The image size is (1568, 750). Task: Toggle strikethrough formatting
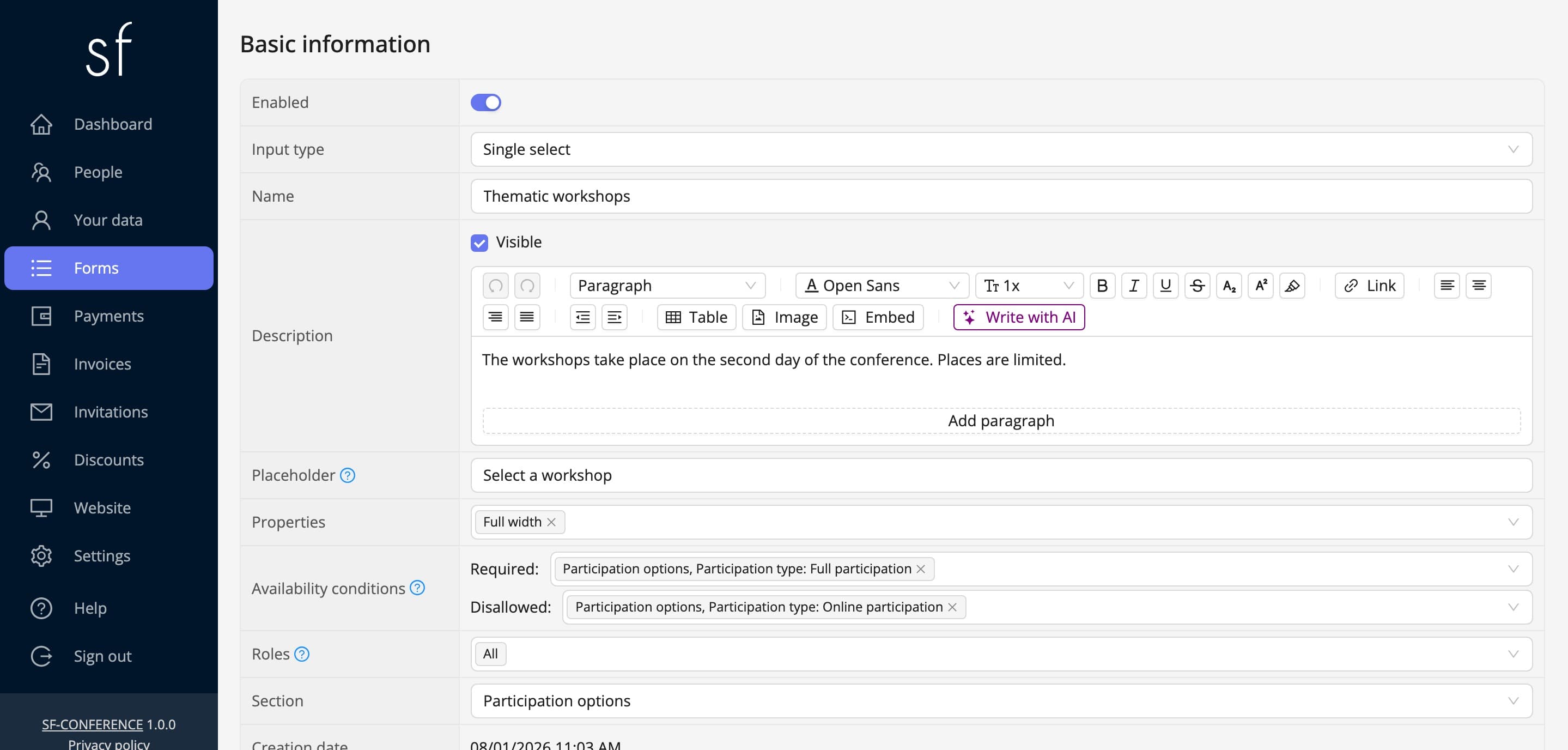[1198, 286]
